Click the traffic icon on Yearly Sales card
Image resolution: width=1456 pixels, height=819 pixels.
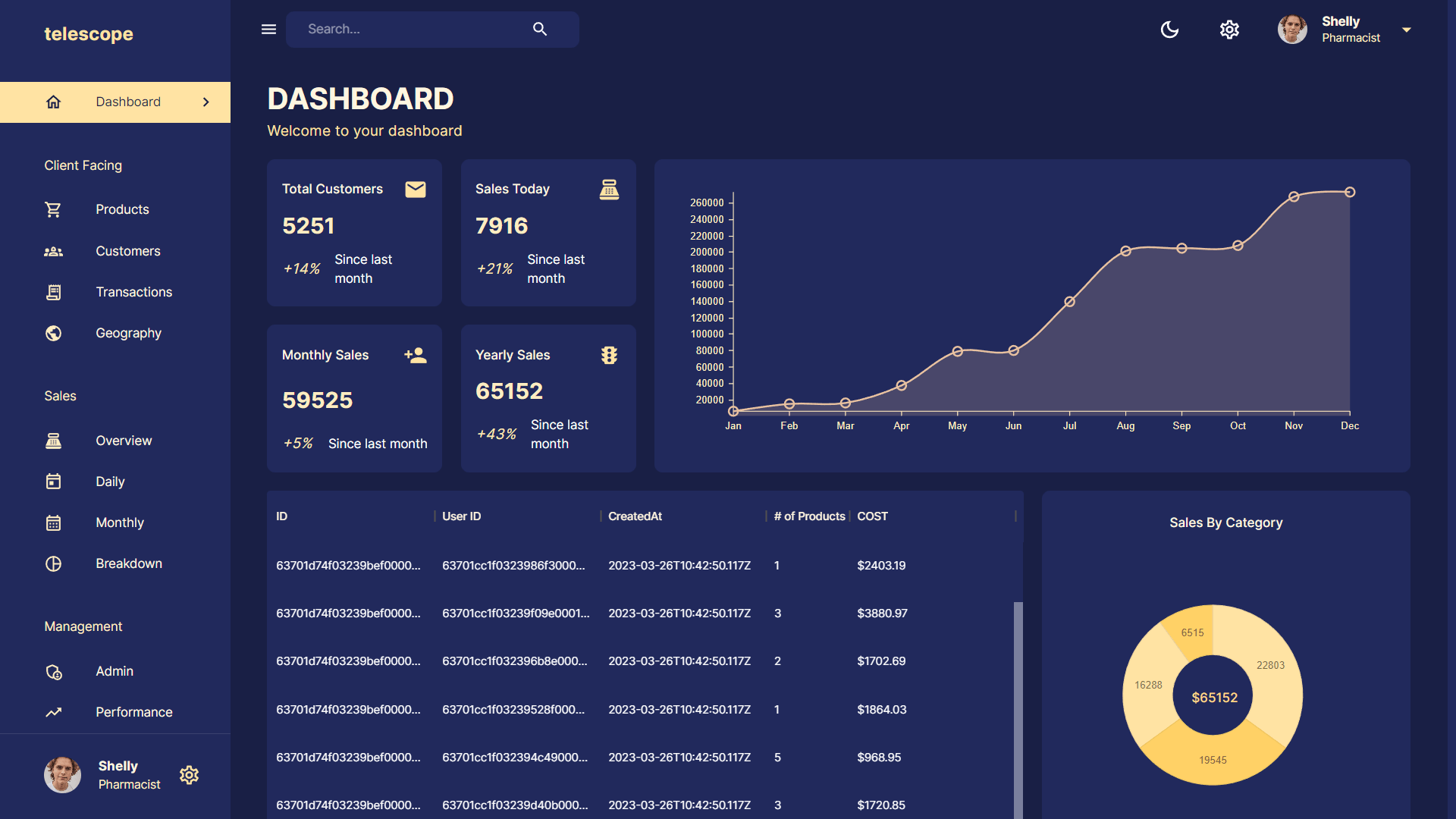click(x=609, y=355)
